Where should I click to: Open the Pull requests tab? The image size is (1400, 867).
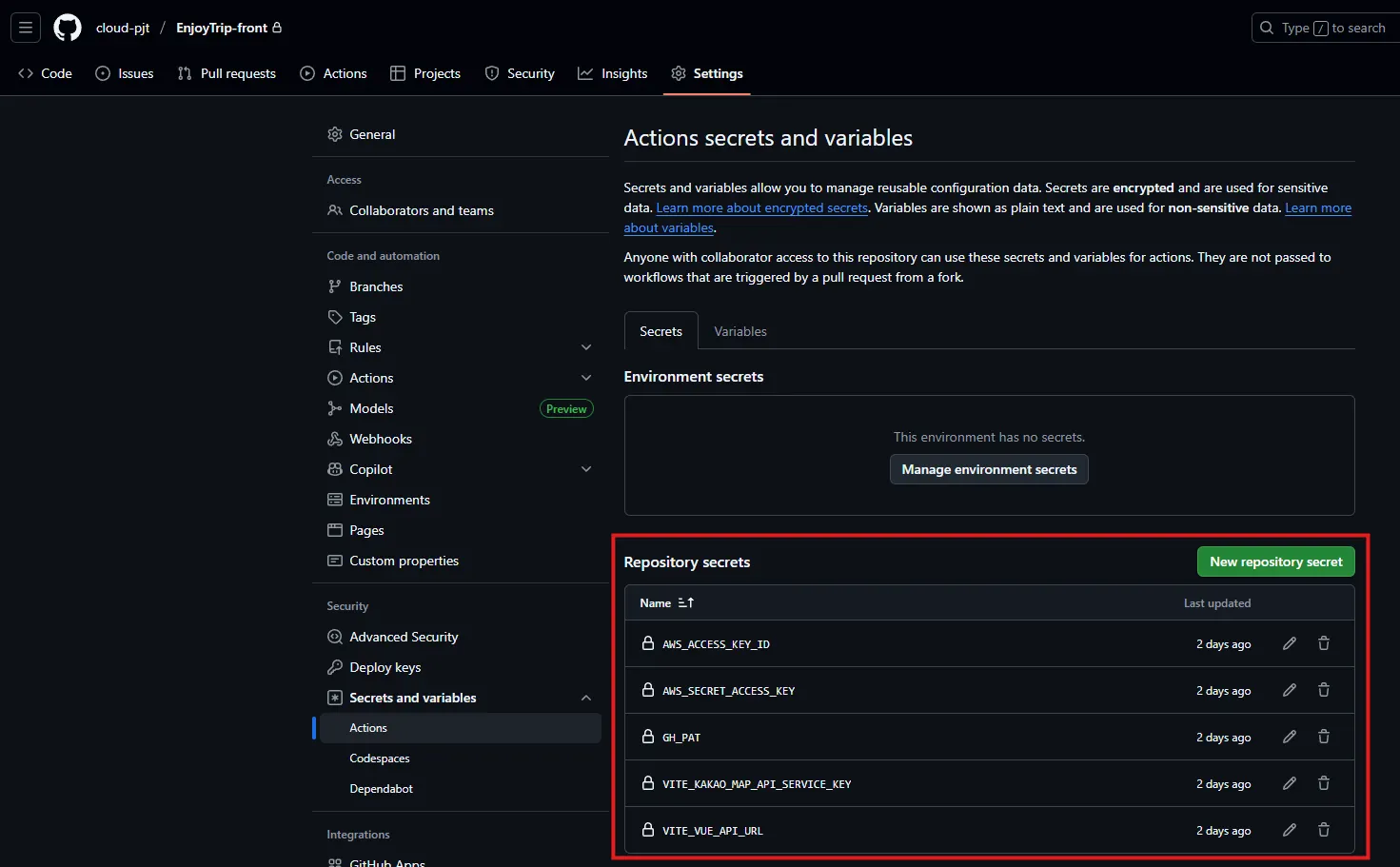coord(227,73)
